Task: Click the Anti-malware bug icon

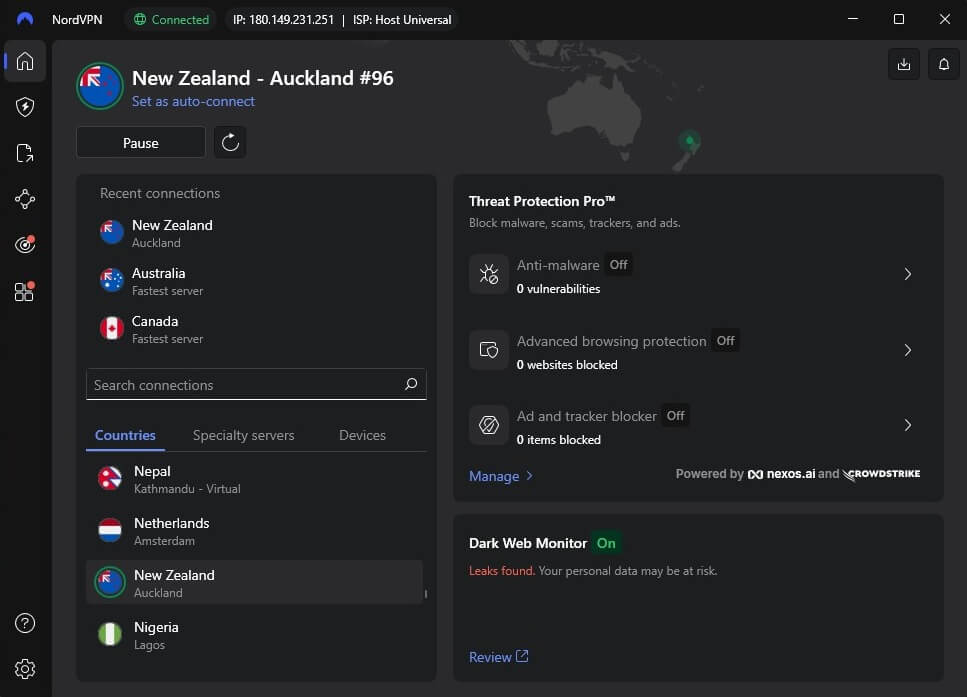Action: point(489,274)
